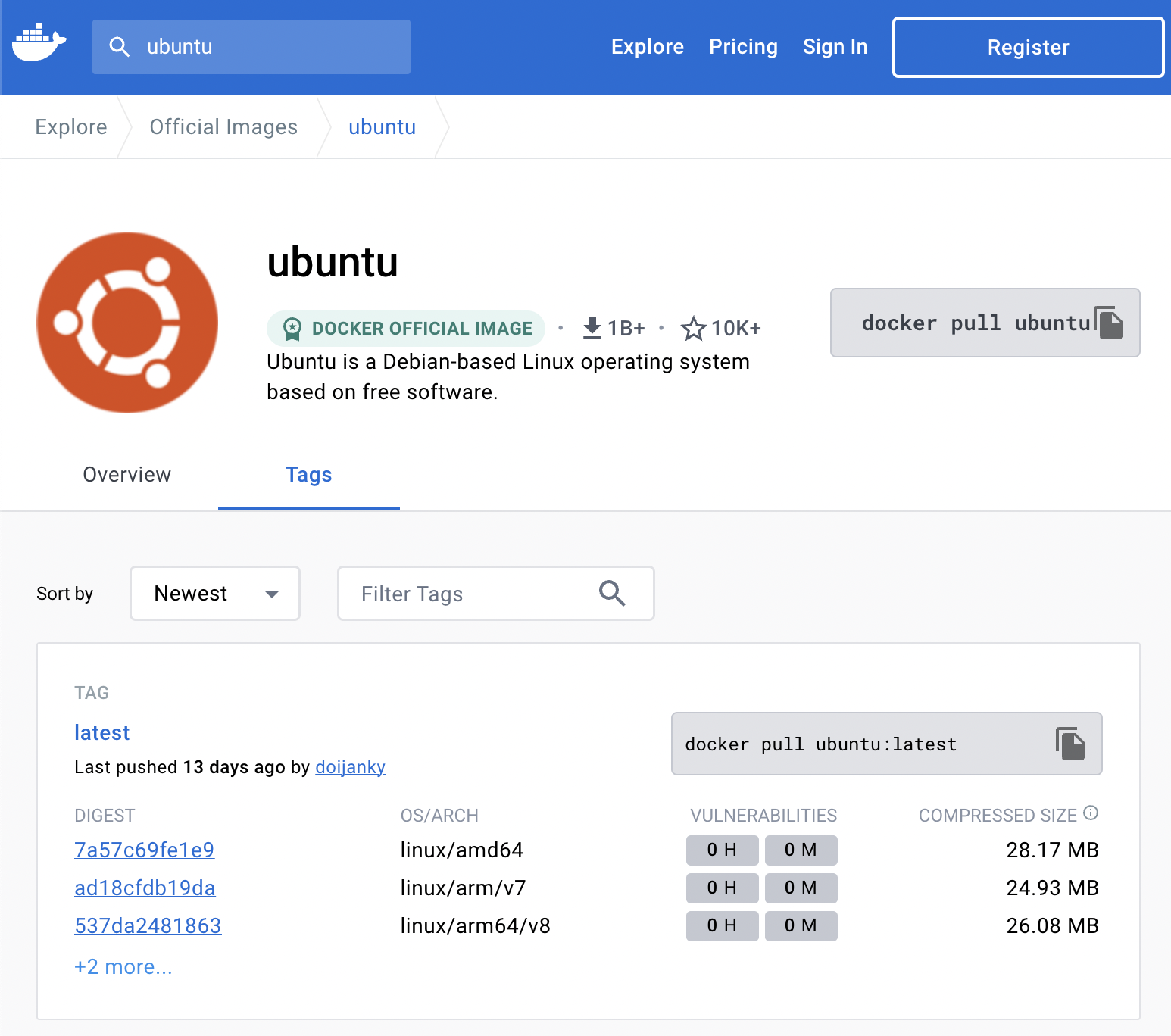This screenshot has height=1036, width=1171.
Task: Click the DIGEST column header
Action: click(x=105, y=816)
